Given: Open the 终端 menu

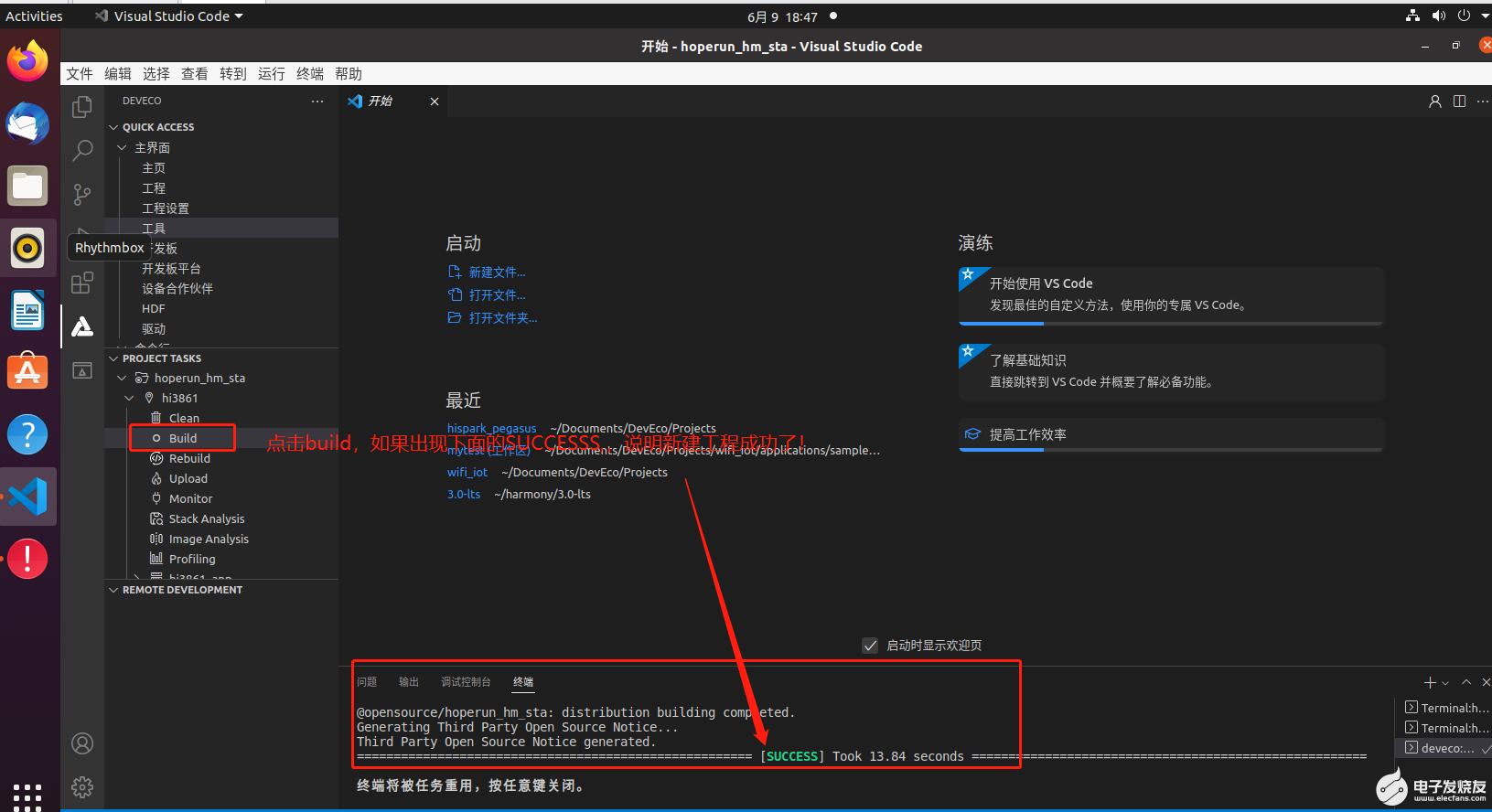Looking at the screenshot, I should 310,74.
